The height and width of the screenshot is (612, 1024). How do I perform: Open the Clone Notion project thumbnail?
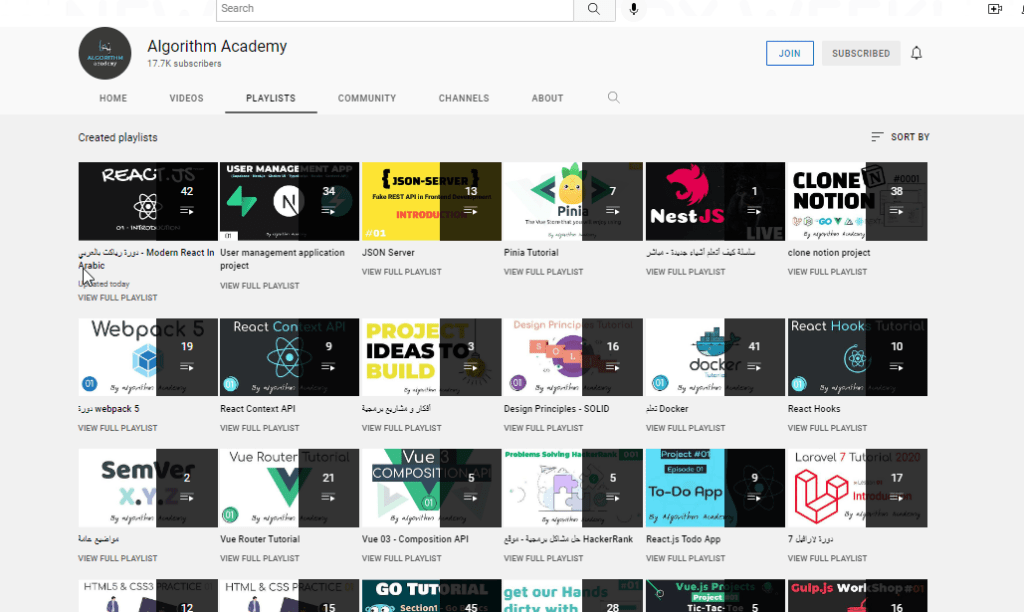click(x=857, y=201)
